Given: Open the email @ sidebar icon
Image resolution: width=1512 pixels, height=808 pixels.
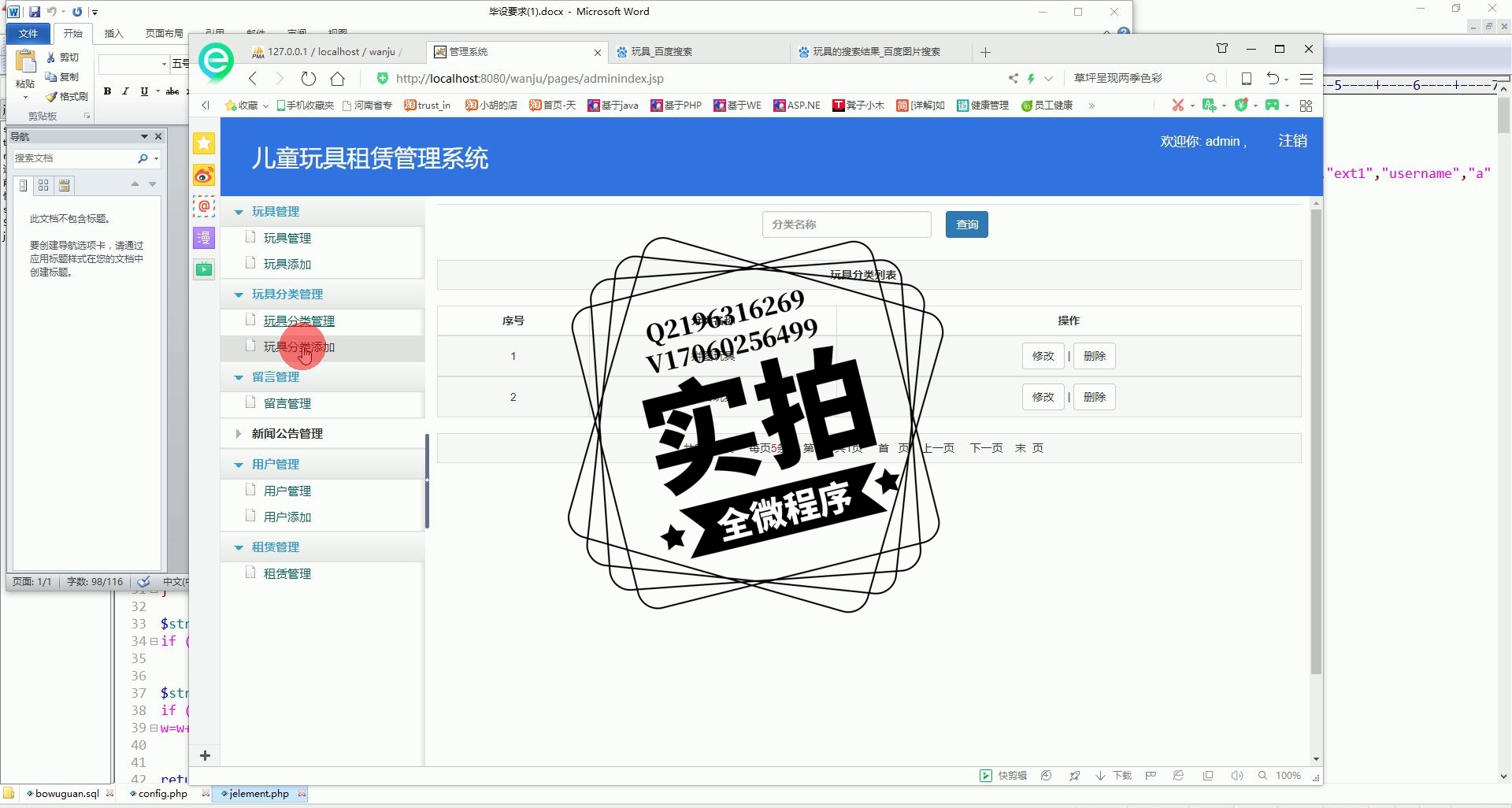Looking at the screenshot, I should point(204,206).
